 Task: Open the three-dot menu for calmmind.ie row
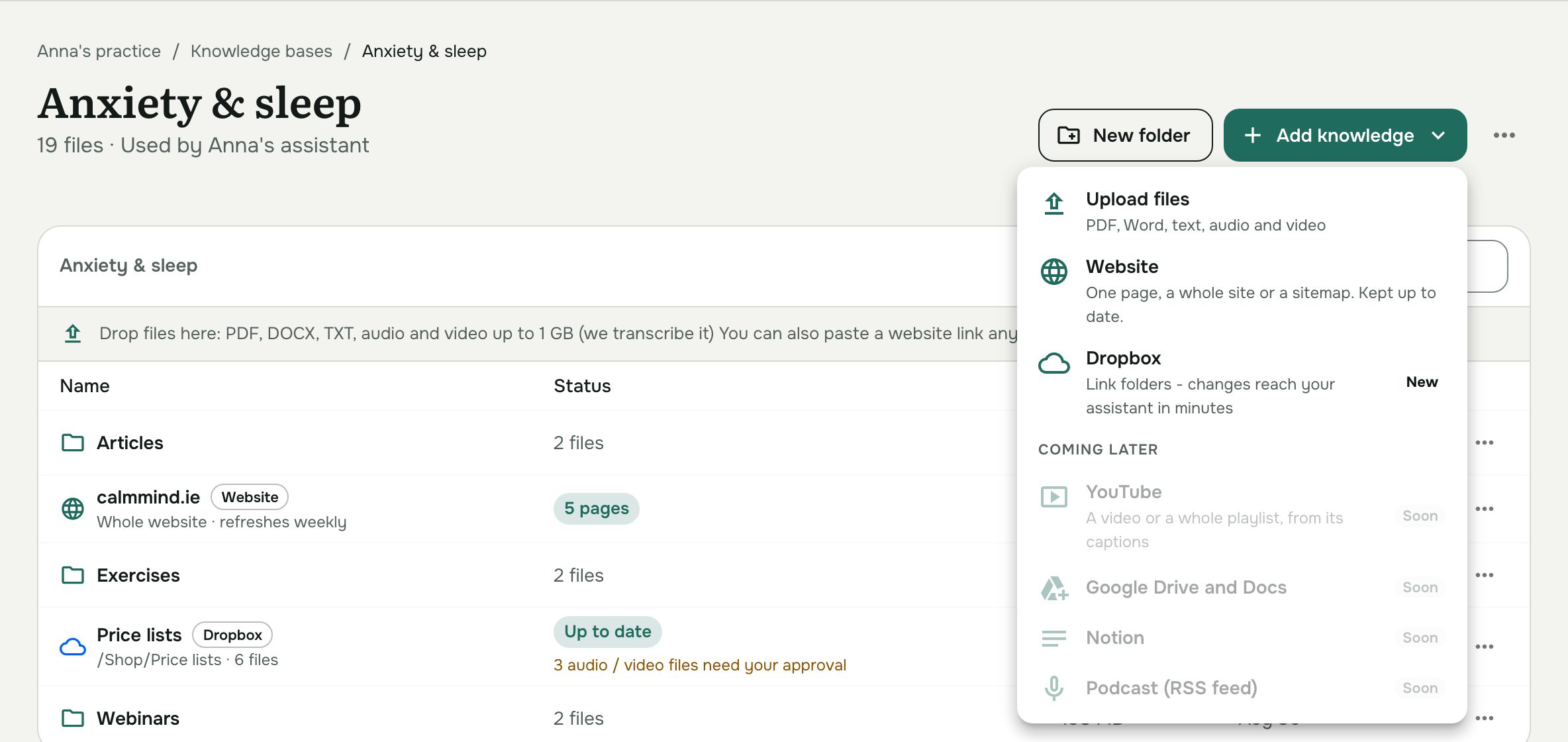click(1485, 509)
